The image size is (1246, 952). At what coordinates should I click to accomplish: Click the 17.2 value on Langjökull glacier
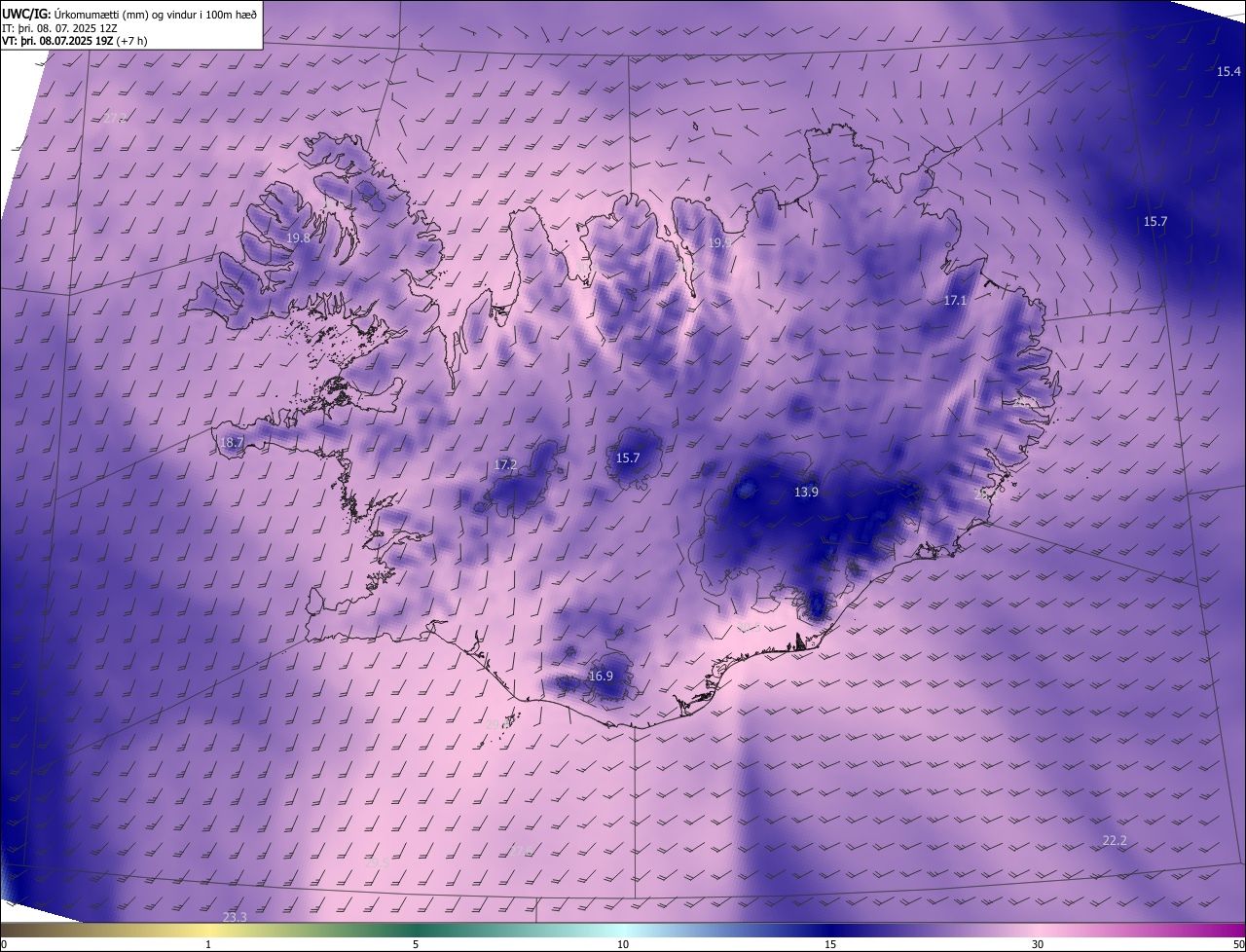[x=505, y=465]
